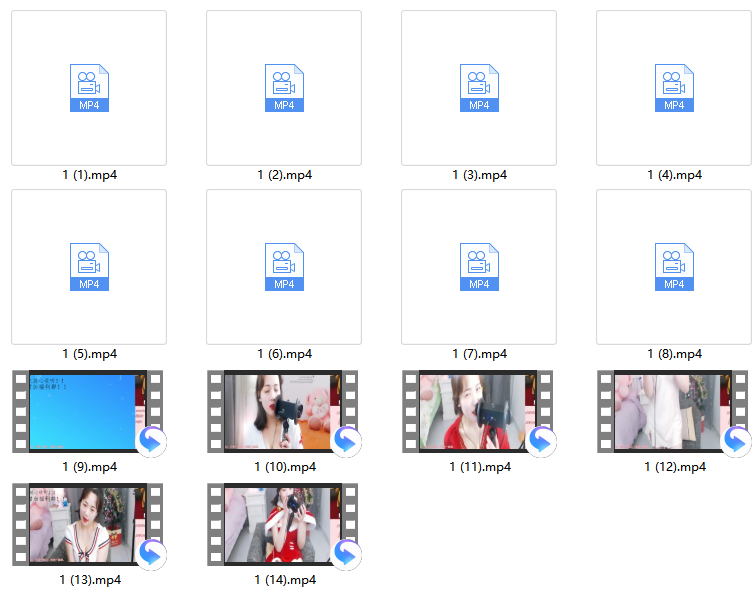Pick the 1 (7).mp4 file icon
Viewport: 755px width, 602px height.
coord(479,267)
